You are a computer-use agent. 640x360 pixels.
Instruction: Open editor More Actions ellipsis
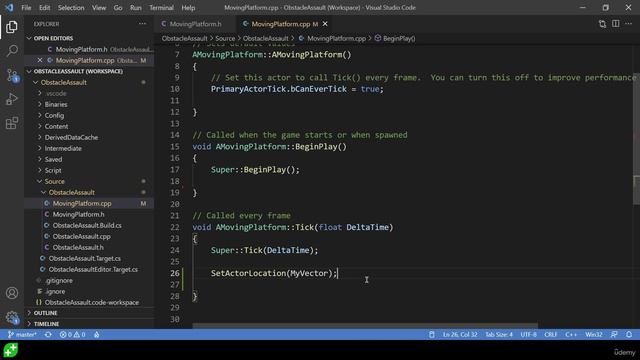point(629,24)
